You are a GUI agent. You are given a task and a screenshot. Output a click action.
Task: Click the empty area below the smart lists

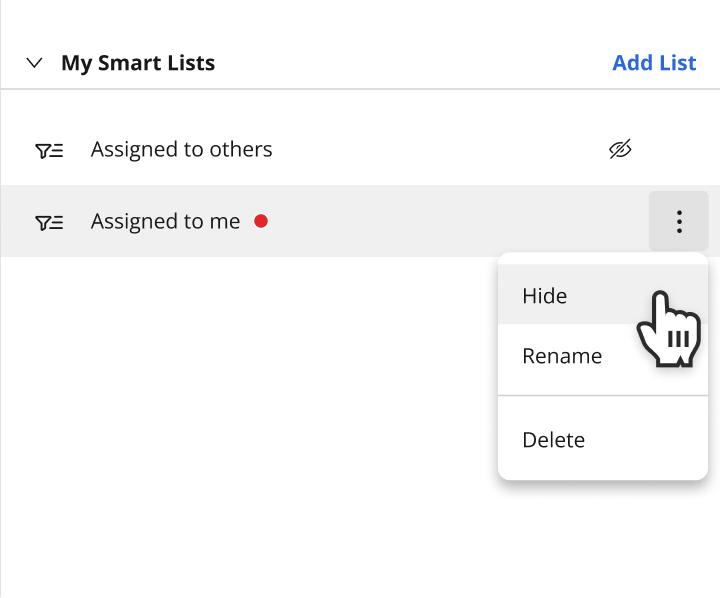[248, 413]
